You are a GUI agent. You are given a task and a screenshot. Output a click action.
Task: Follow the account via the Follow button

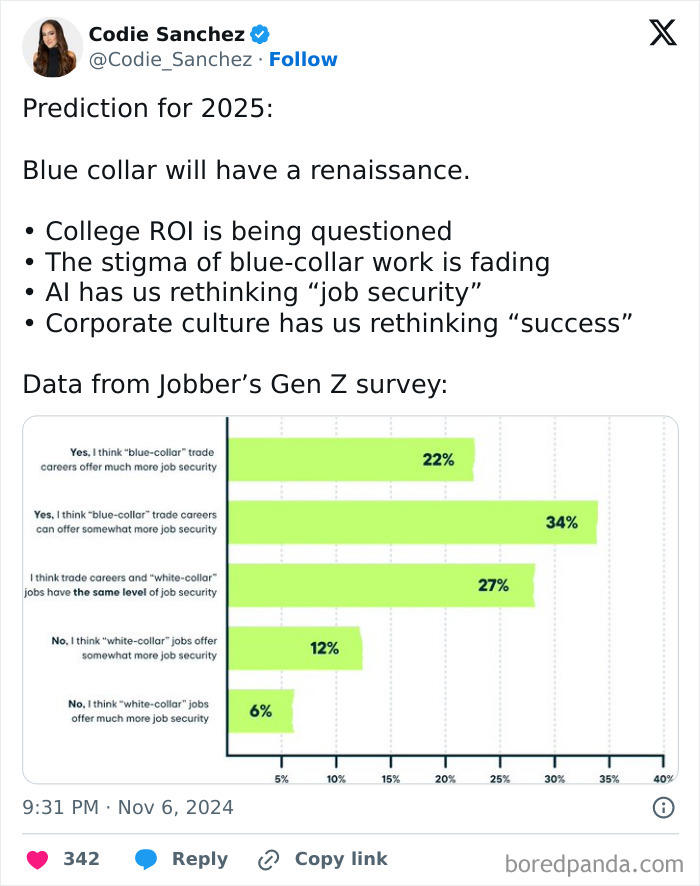click(x=304, y=60)
